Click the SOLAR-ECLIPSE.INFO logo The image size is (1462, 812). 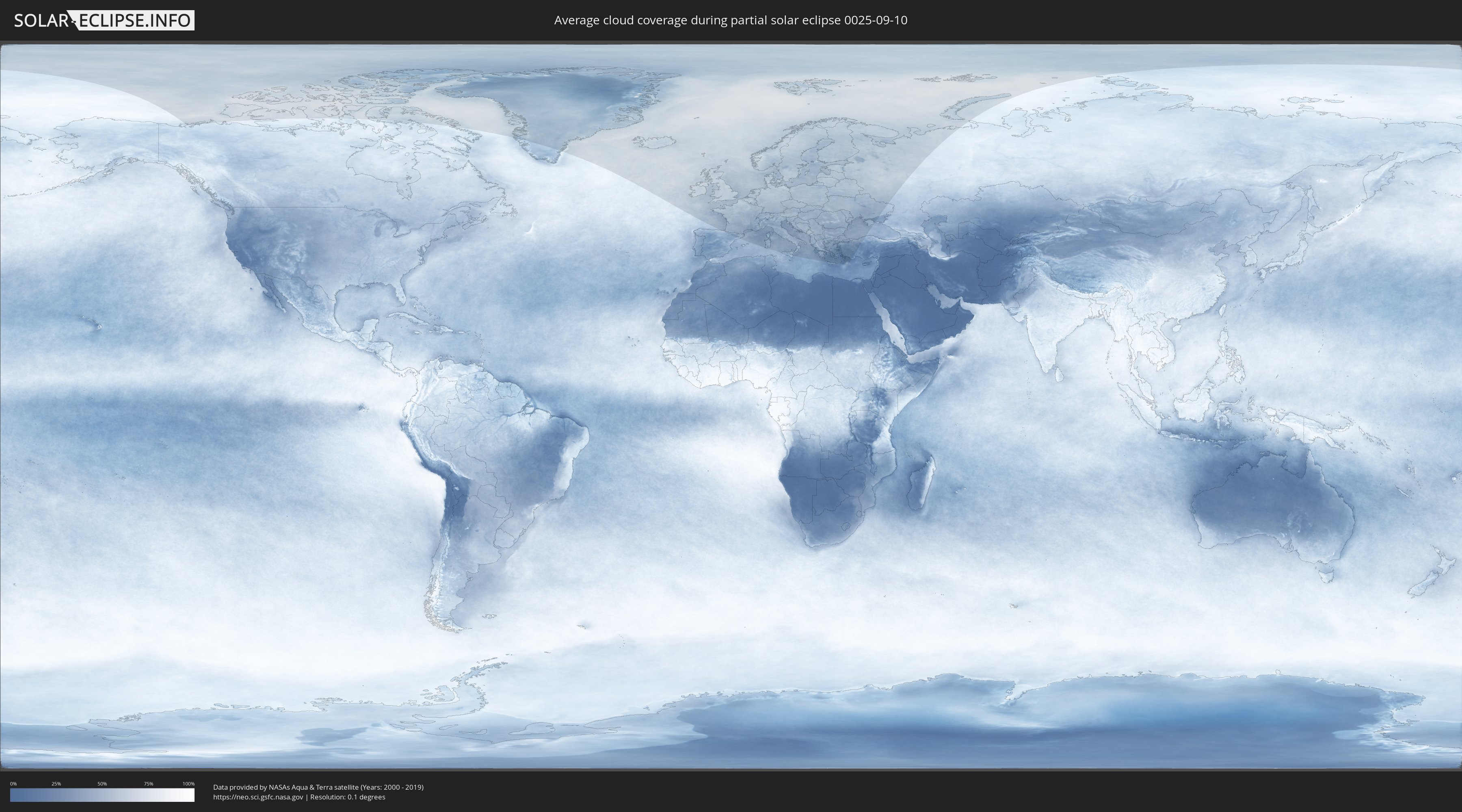pos(104,20)
